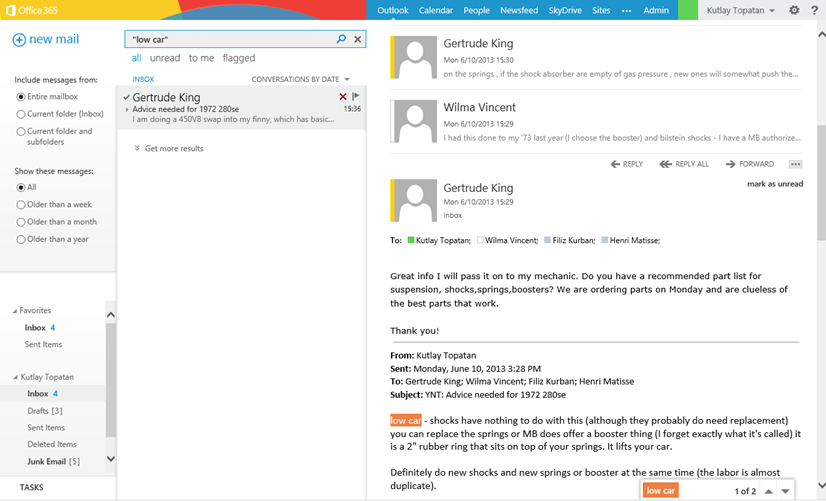The height and width of the screenshot is (501, 826).
Task: Open settings gear menu
Action: (794, 10)
